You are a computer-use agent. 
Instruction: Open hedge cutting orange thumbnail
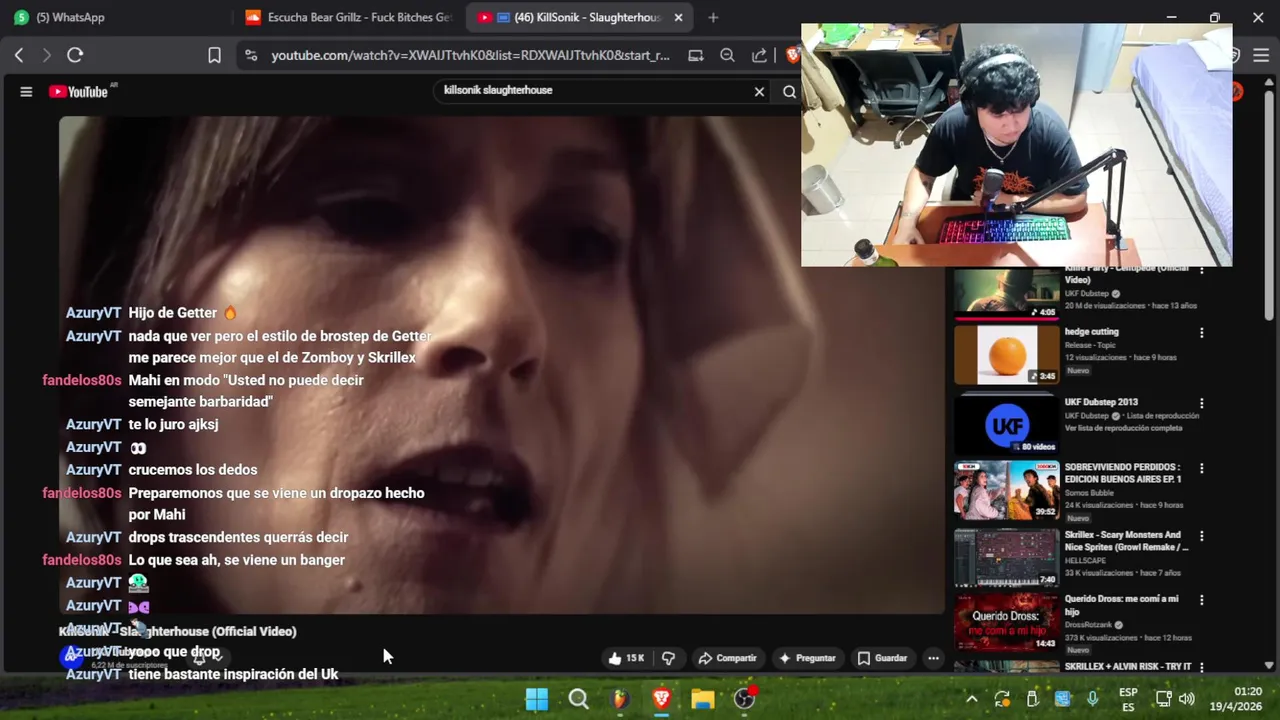point(1006,355)
